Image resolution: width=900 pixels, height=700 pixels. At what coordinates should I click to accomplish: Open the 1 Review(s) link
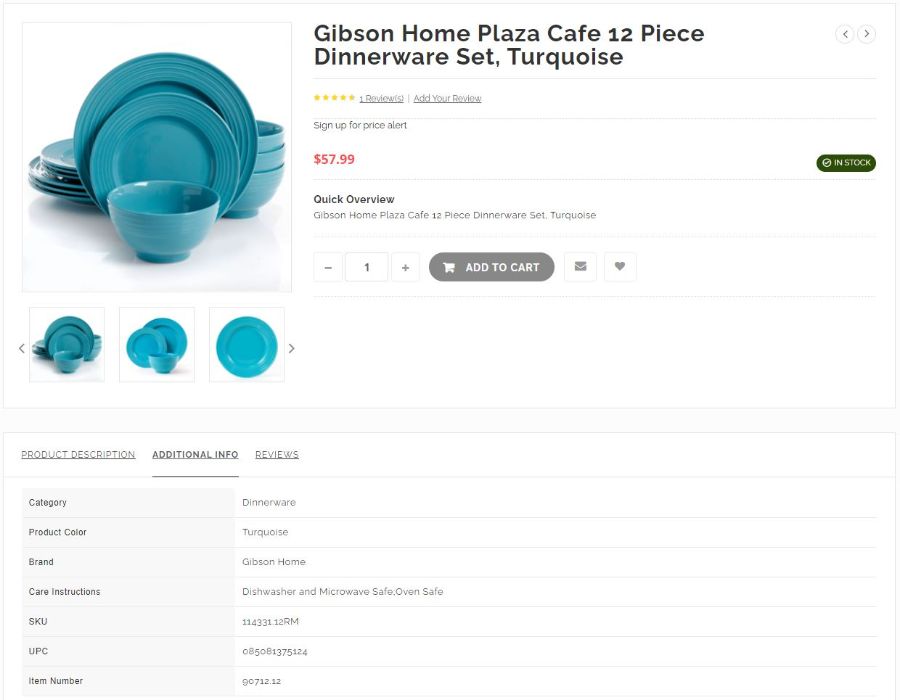tap(382, 99)
